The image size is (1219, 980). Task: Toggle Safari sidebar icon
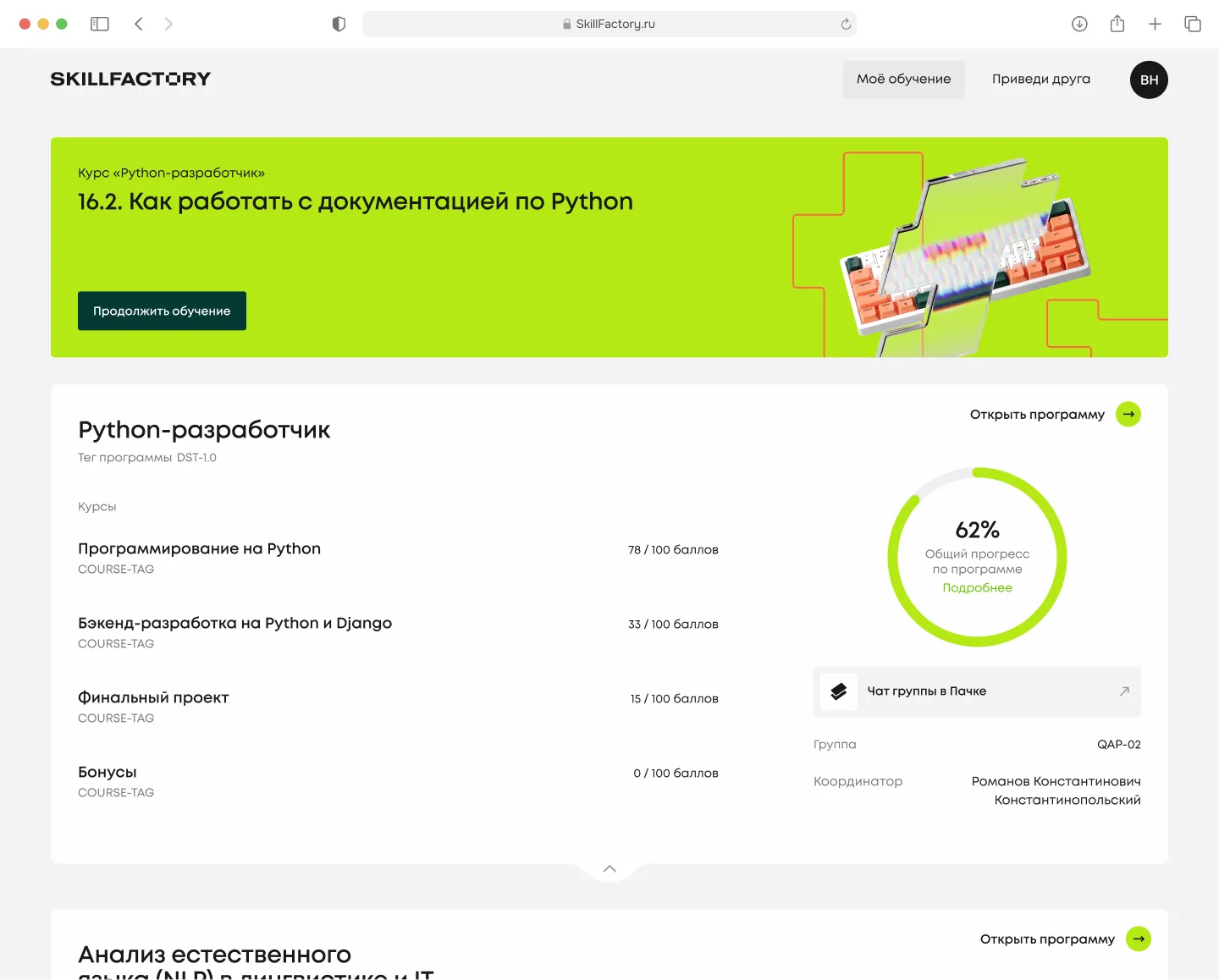click(x=100, y=24)
